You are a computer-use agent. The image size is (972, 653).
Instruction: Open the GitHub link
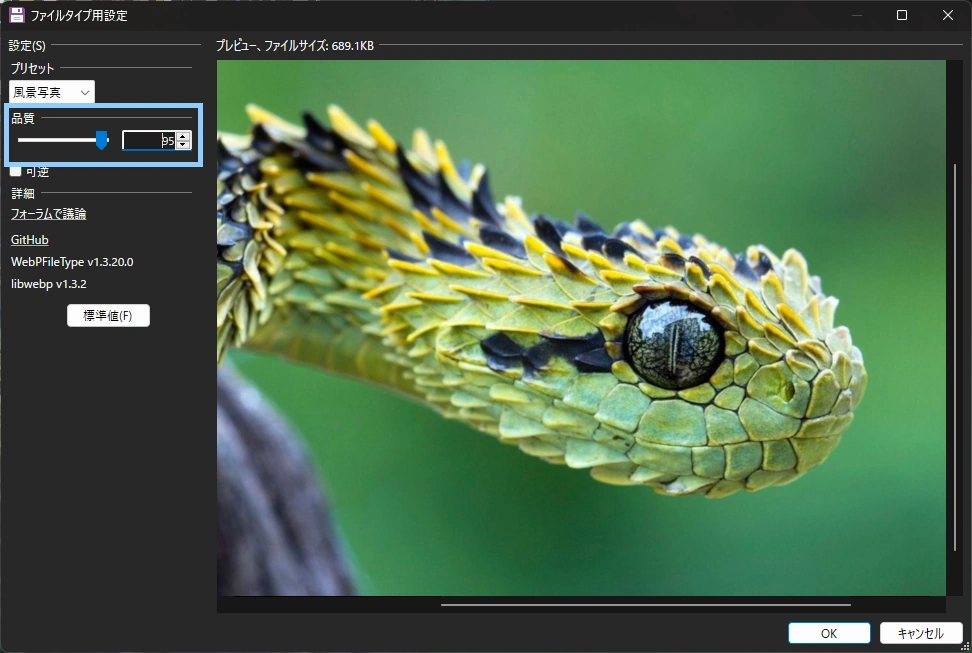(30, 240)
